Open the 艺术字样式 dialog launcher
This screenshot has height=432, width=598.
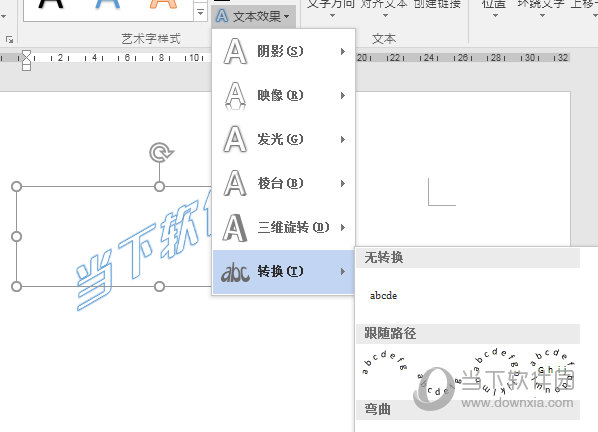(10, 39)
